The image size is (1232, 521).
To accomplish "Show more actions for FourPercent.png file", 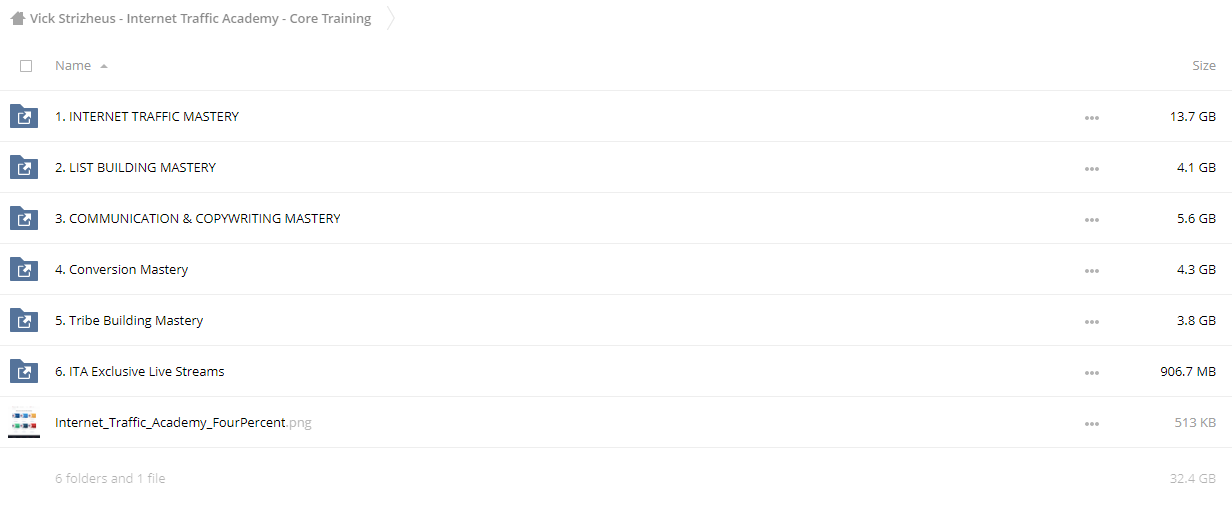I will 1091,424.
